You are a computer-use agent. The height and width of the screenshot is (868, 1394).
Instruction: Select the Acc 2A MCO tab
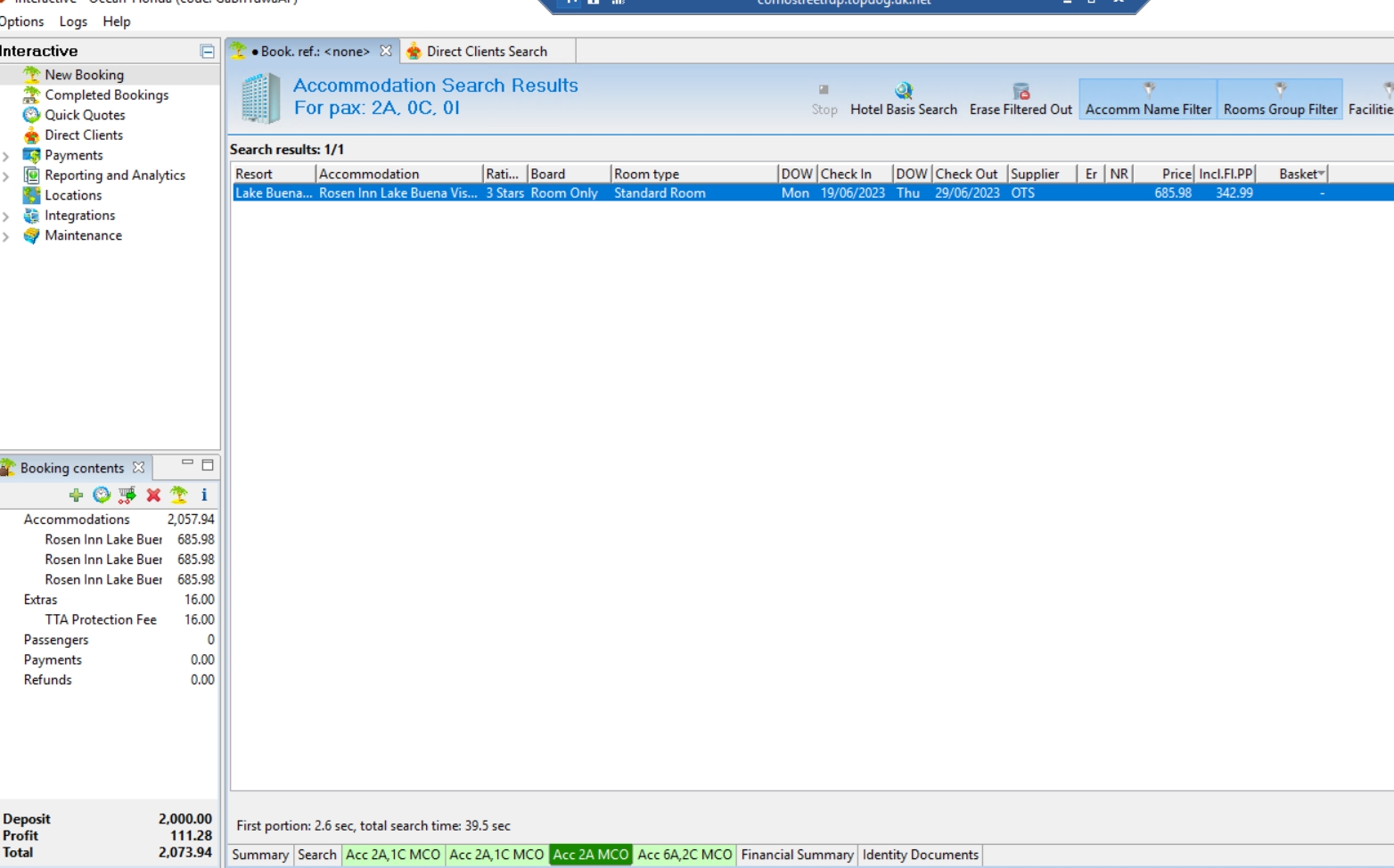coord(591,855)
